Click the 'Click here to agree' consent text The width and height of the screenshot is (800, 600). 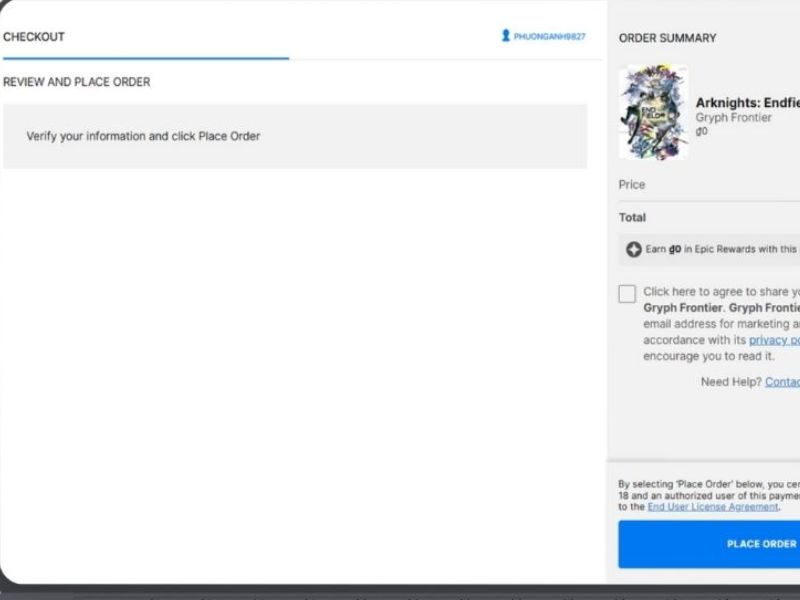pos(720,293)
